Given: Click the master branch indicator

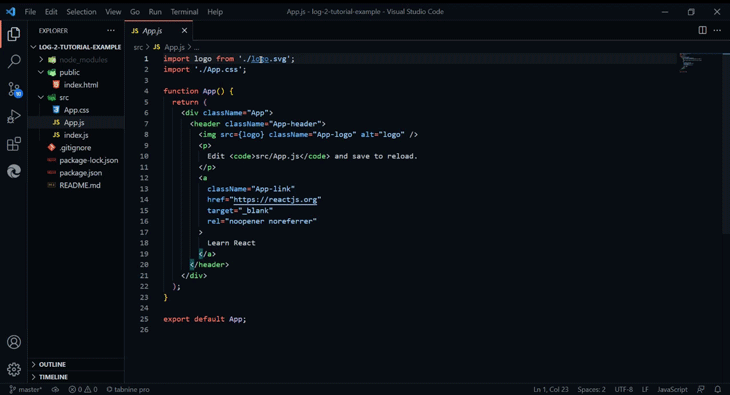Looking at the screenshot, I should coord(26,389).
